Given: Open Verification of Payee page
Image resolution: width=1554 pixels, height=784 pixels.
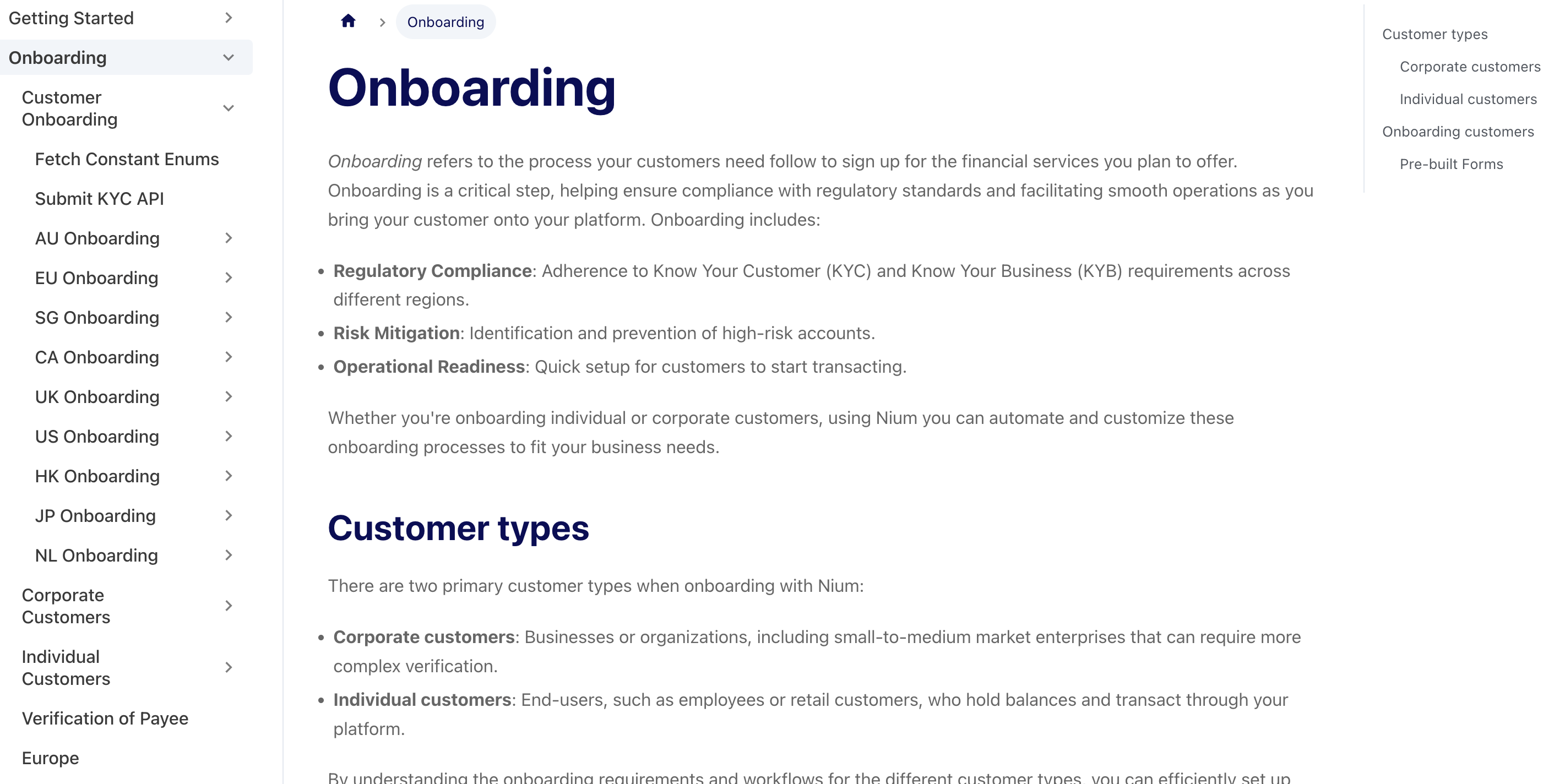Looking at the screenshot, I should pos(105,718).
